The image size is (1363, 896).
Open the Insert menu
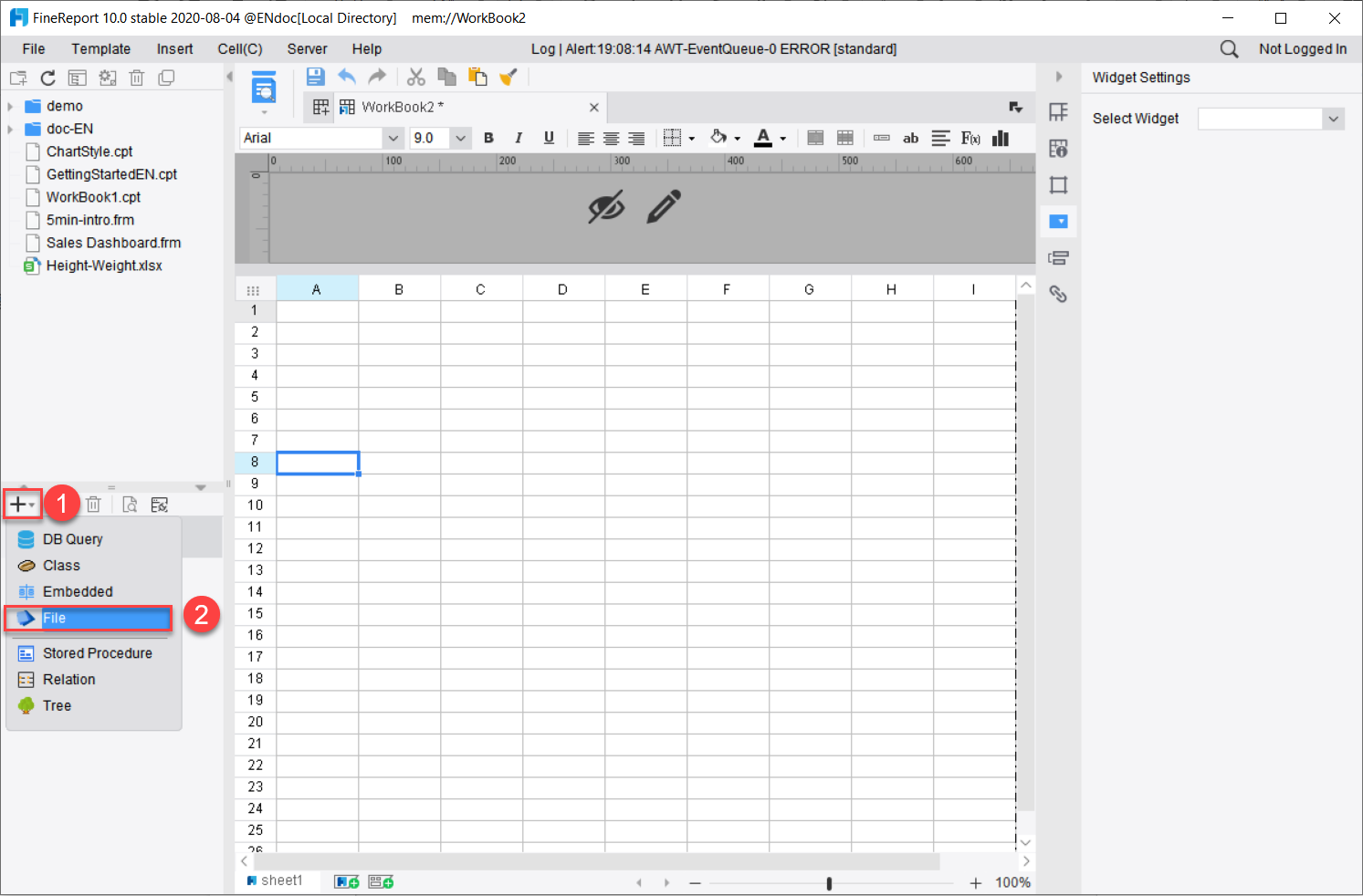pyautogui.click(x=174, y=49)
